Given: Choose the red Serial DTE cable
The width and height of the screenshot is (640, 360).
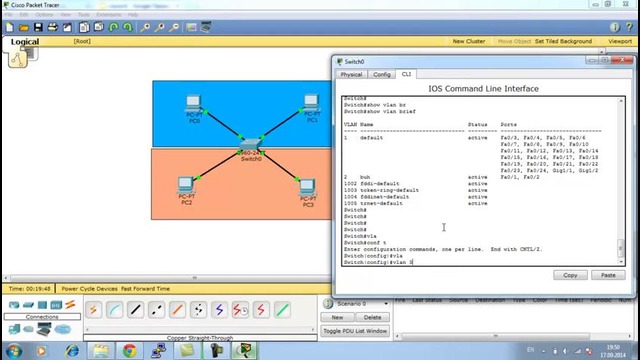Looking at the screenshot, I should pos(261,310).
